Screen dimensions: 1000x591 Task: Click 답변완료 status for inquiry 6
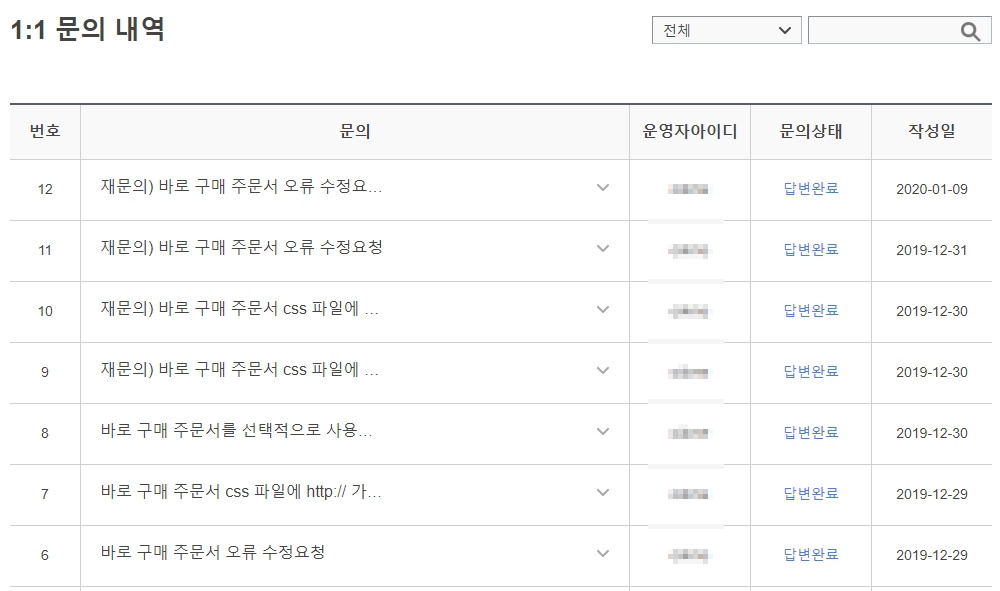tap(810, 554)
